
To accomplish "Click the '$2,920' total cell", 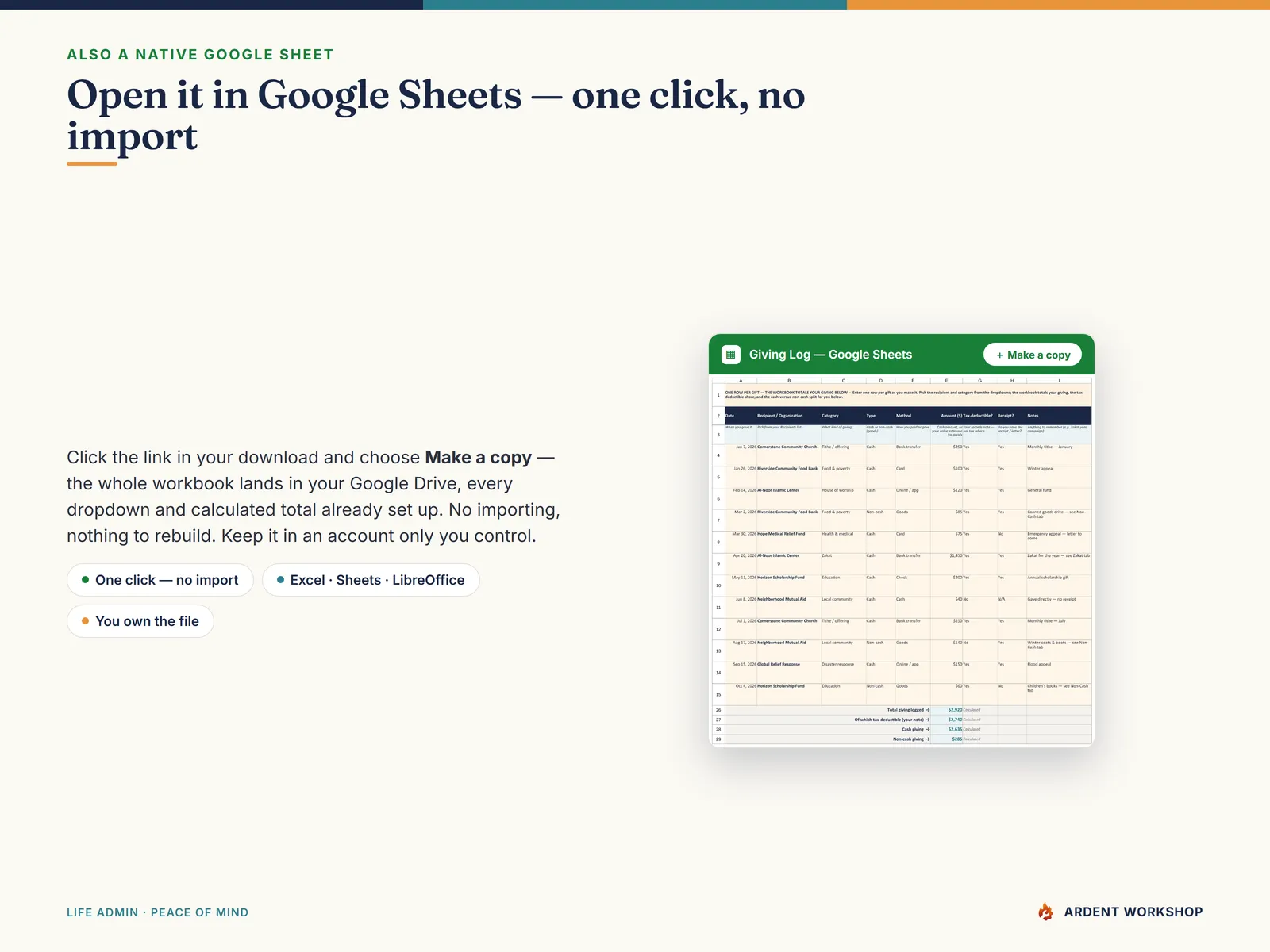I will (x=946, y=710).
